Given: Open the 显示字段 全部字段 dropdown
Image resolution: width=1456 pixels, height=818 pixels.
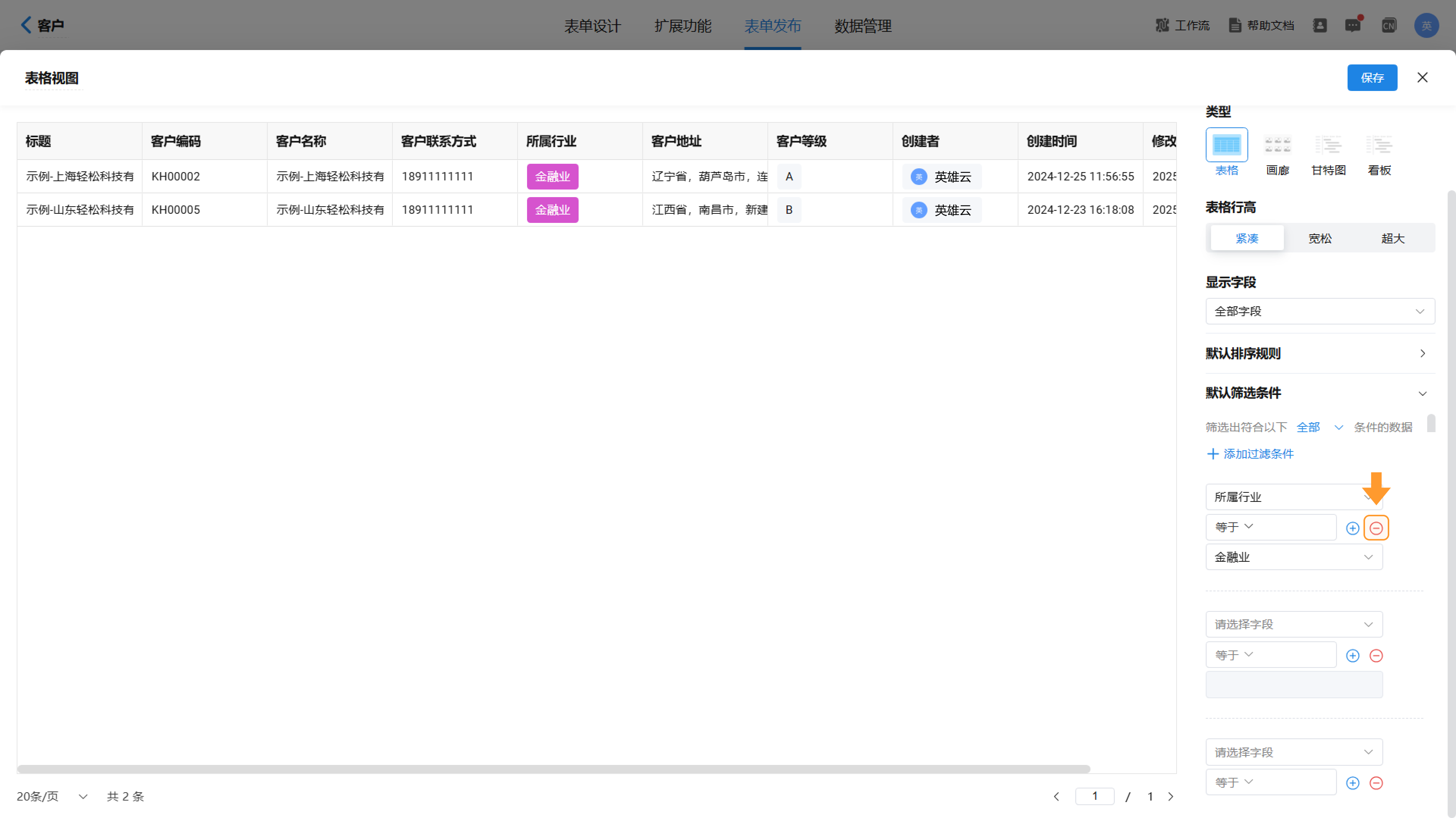Looking at the screenshot, I should point(1320,311).
